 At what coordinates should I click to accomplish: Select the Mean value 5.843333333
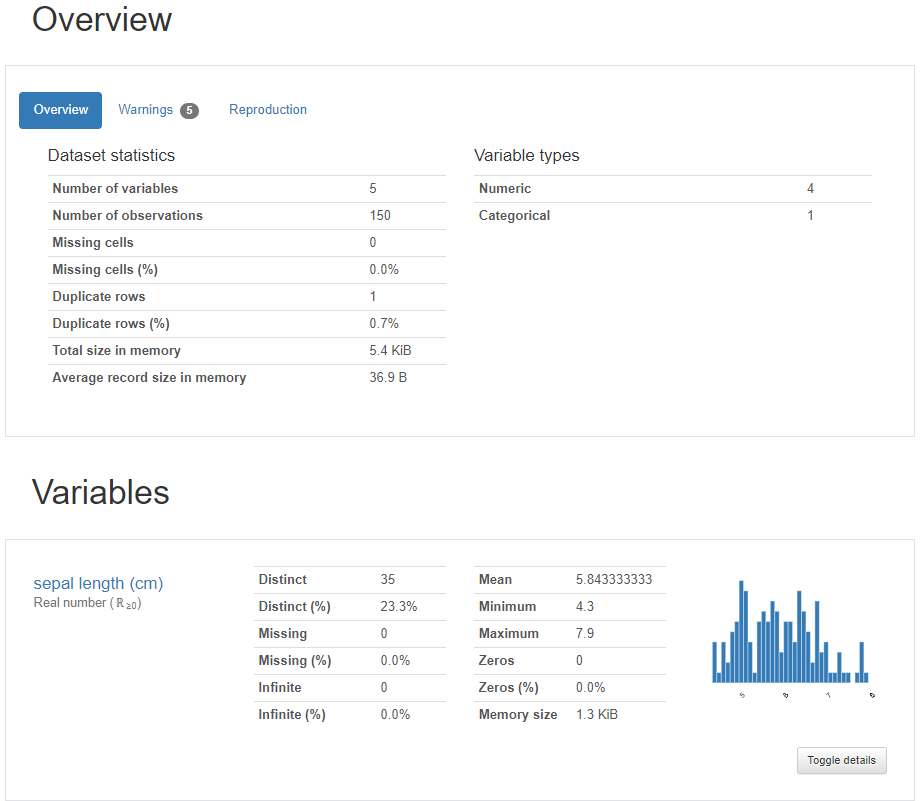coord(614,580)
